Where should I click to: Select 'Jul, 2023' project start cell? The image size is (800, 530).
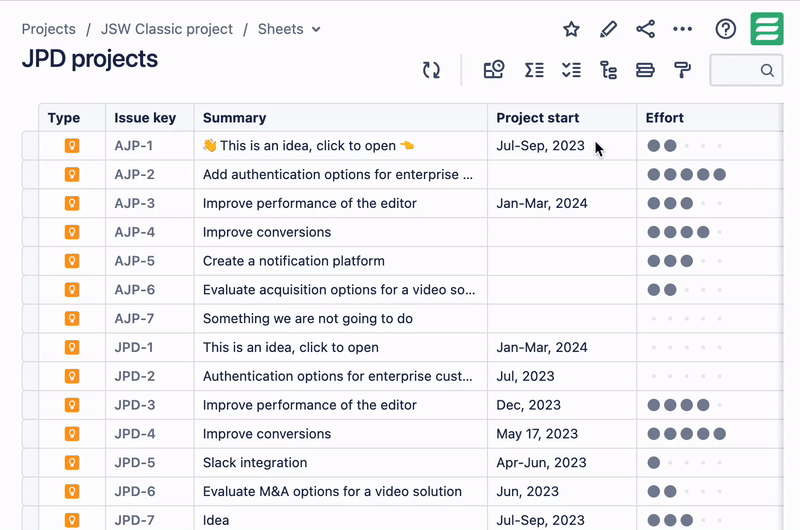562,376
